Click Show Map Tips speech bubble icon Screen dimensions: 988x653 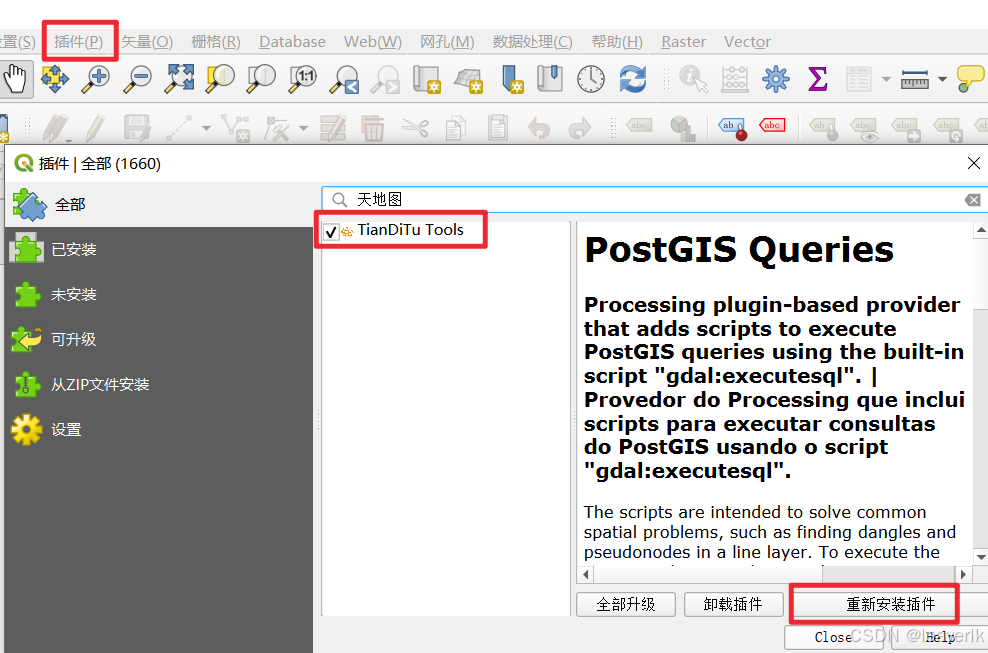coord(970,79)
